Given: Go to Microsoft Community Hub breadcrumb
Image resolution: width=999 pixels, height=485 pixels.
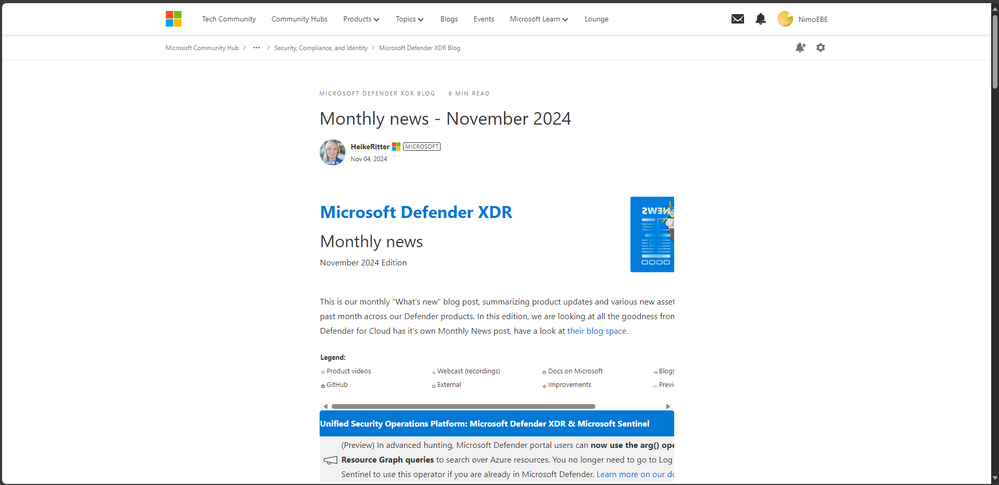Looking at the screenshot, I should pos(202,48).
